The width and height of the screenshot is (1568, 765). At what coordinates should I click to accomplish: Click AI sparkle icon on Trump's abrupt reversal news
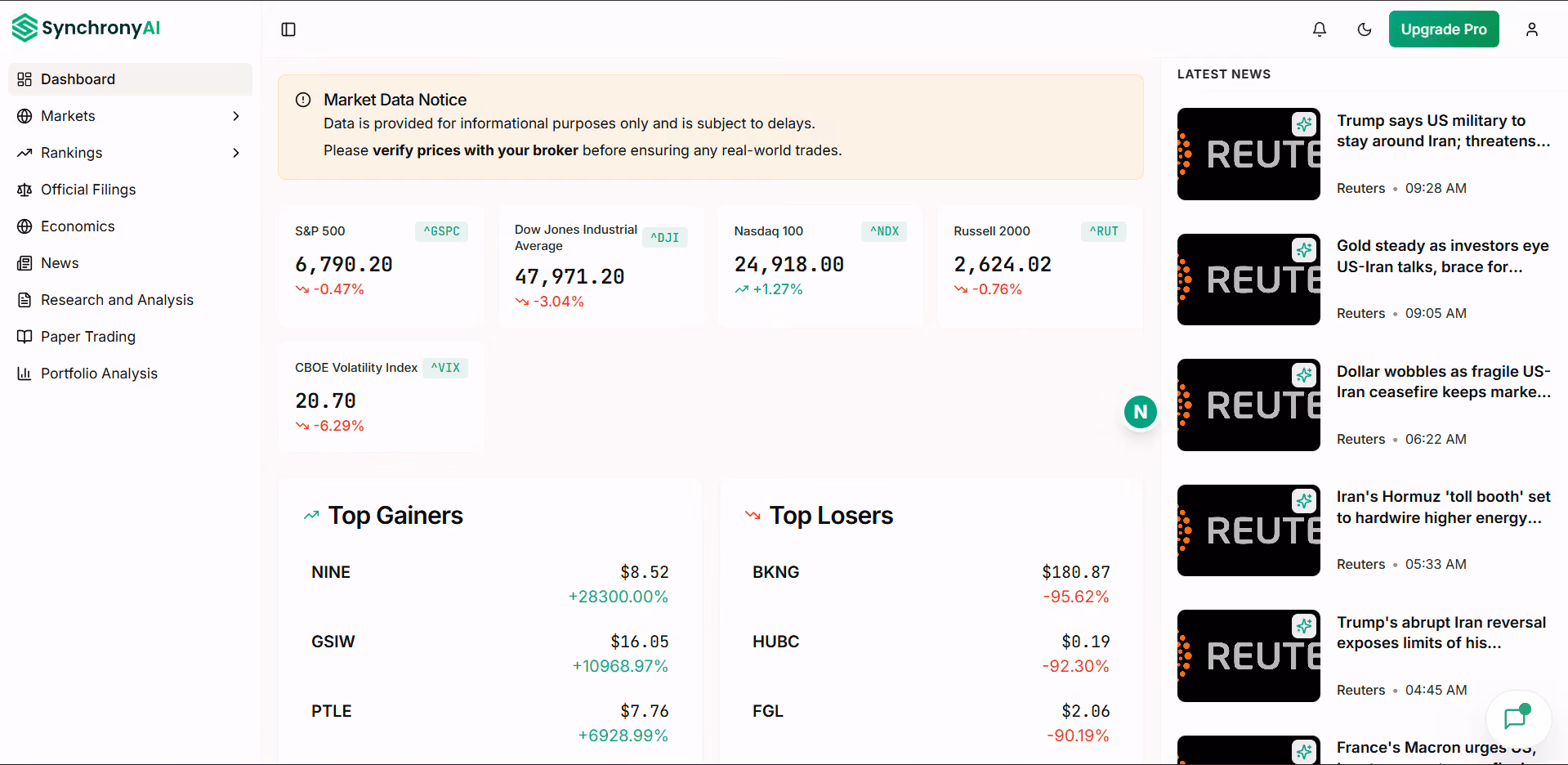[1304, 625]
